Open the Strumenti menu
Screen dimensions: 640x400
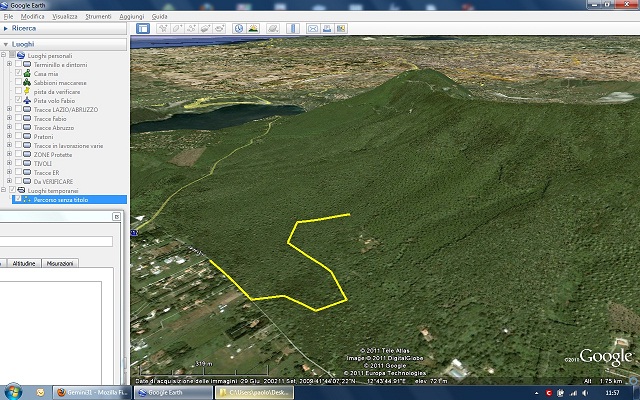[x=98, y=16]
